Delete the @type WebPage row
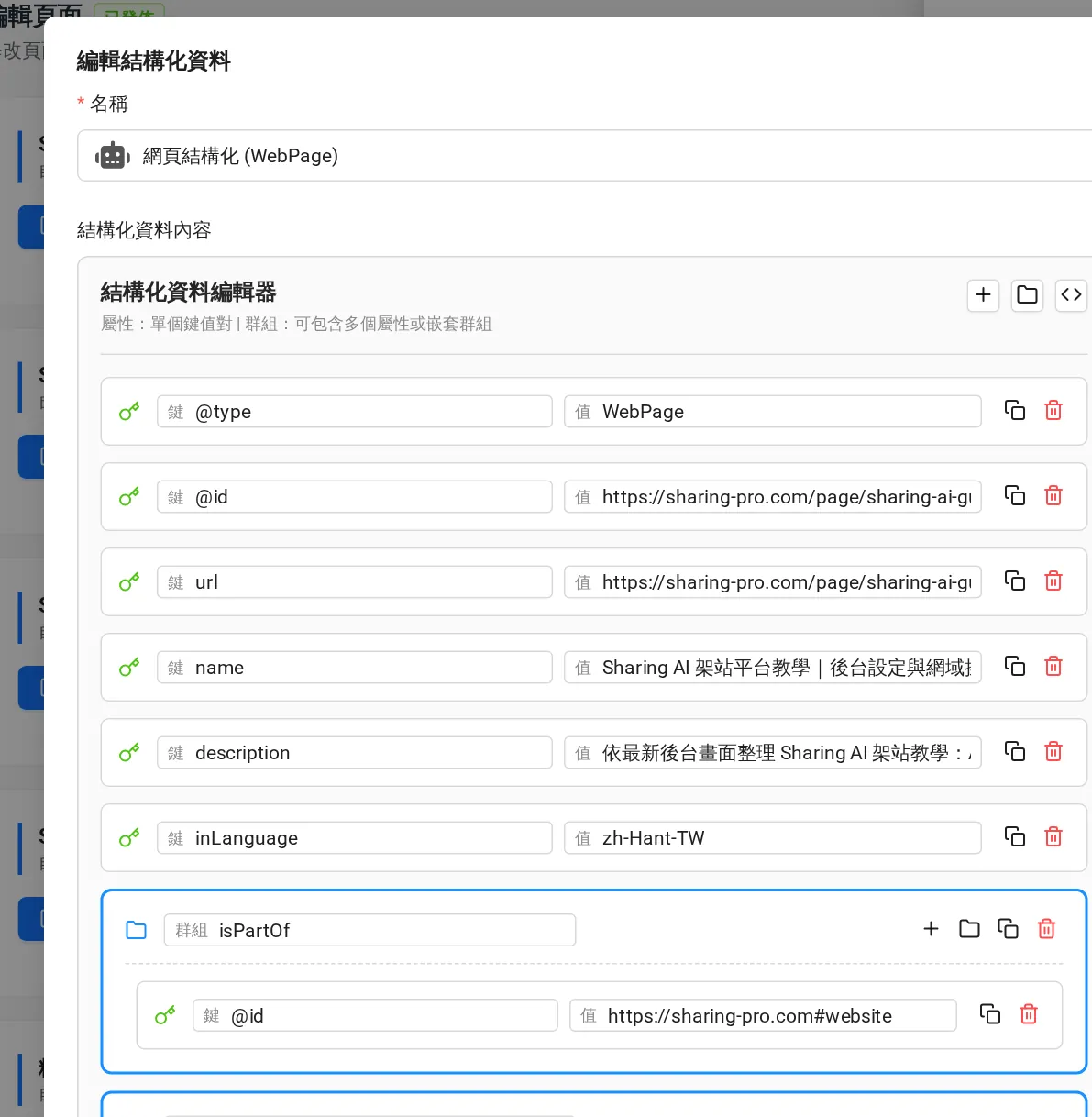 pos(1053,410)
